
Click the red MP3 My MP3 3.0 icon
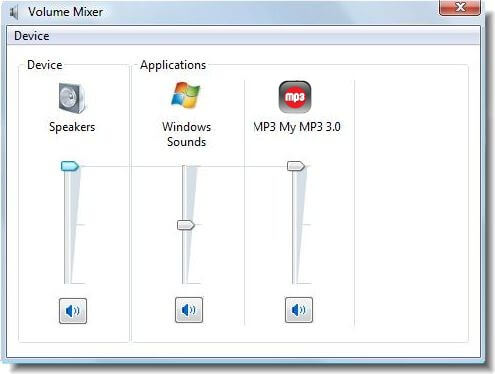295,97
